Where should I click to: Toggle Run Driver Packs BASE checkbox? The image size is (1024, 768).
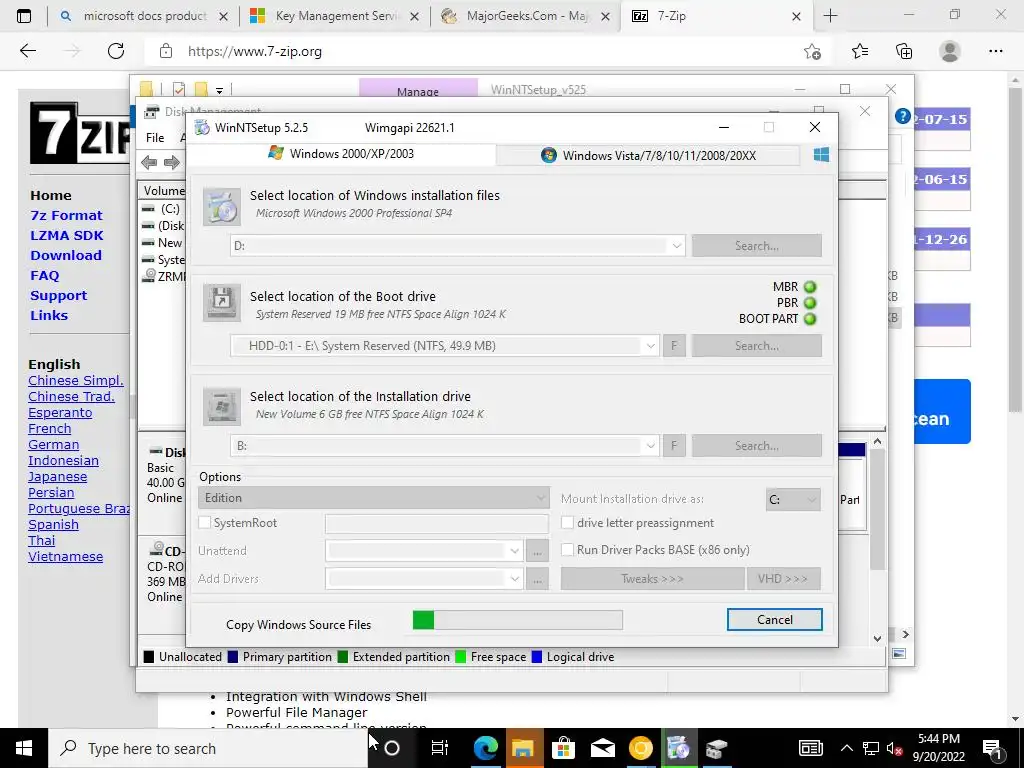coord(568,550)
